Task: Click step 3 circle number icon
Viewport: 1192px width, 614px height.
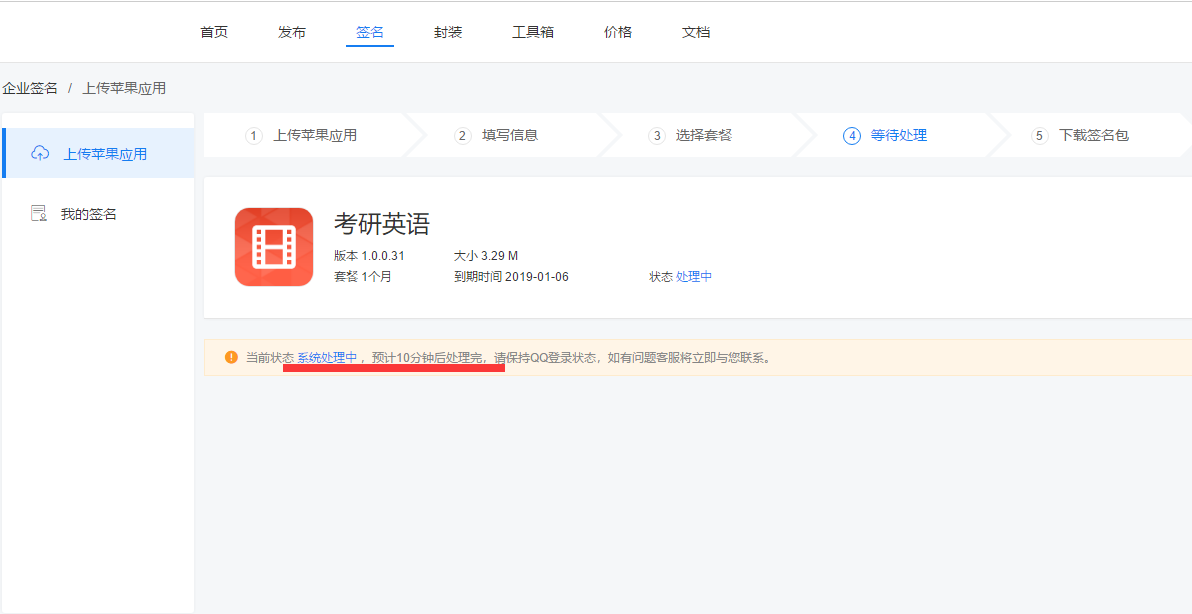Action: point(656,135)
